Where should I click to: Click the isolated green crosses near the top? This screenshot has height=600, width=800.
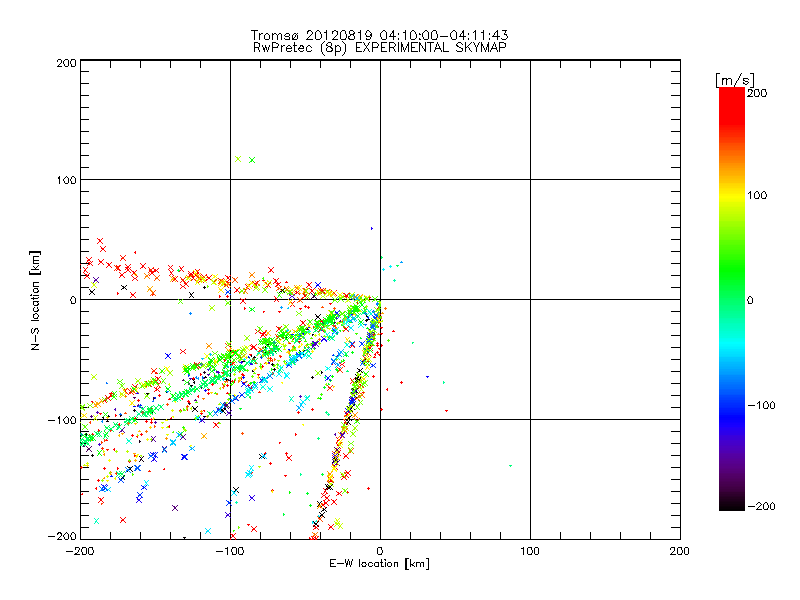click(245, 159)
